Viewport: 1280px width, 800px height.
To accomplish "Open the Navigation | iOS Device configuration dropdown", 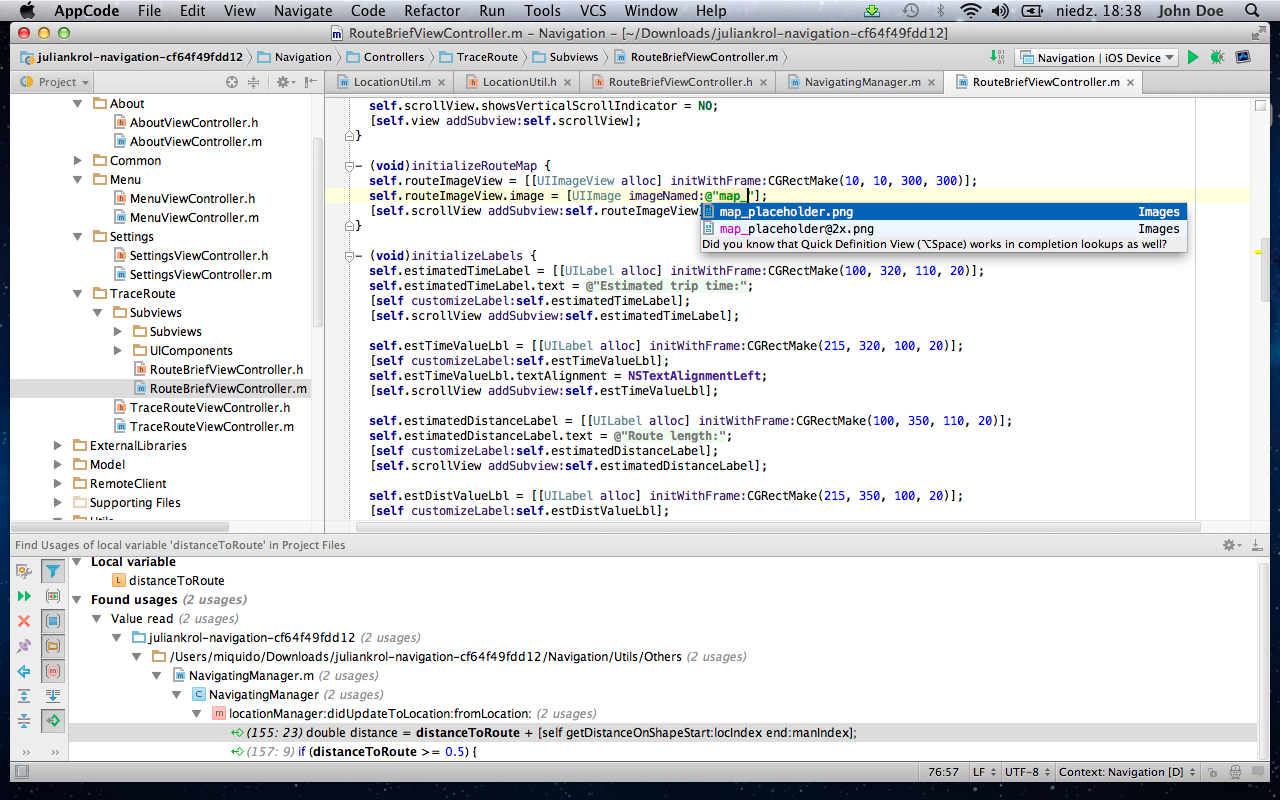I will pos(1096,57).
